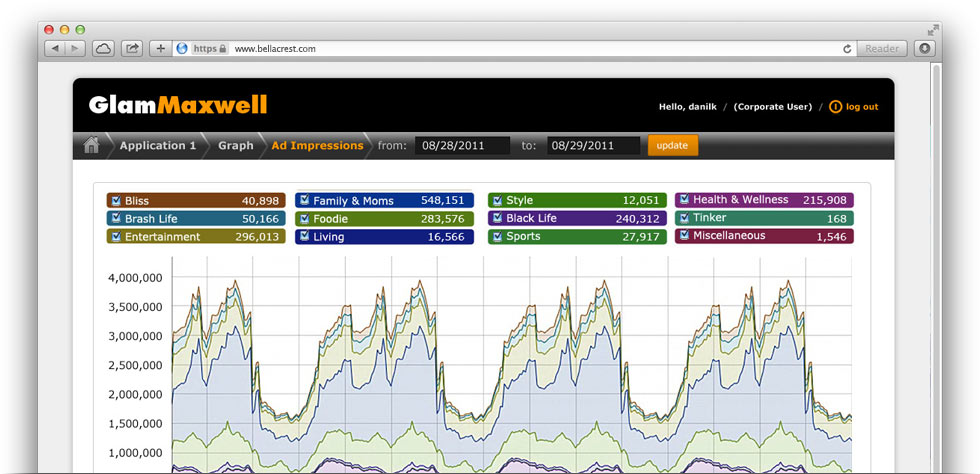Click the Black Life value 240,312
The width and height of the screenshot is (980, 474).
(x=637, y=219)
